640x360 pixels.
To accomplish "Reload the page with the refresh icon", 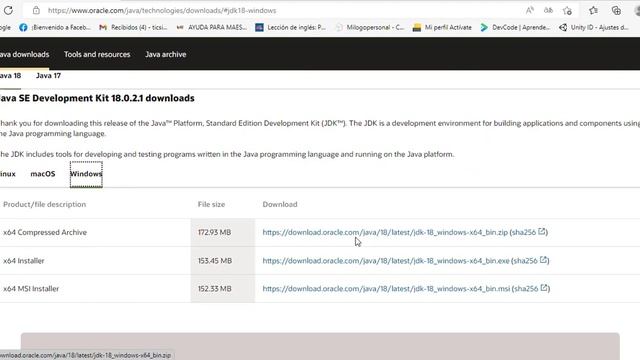I will coord(8,10).
